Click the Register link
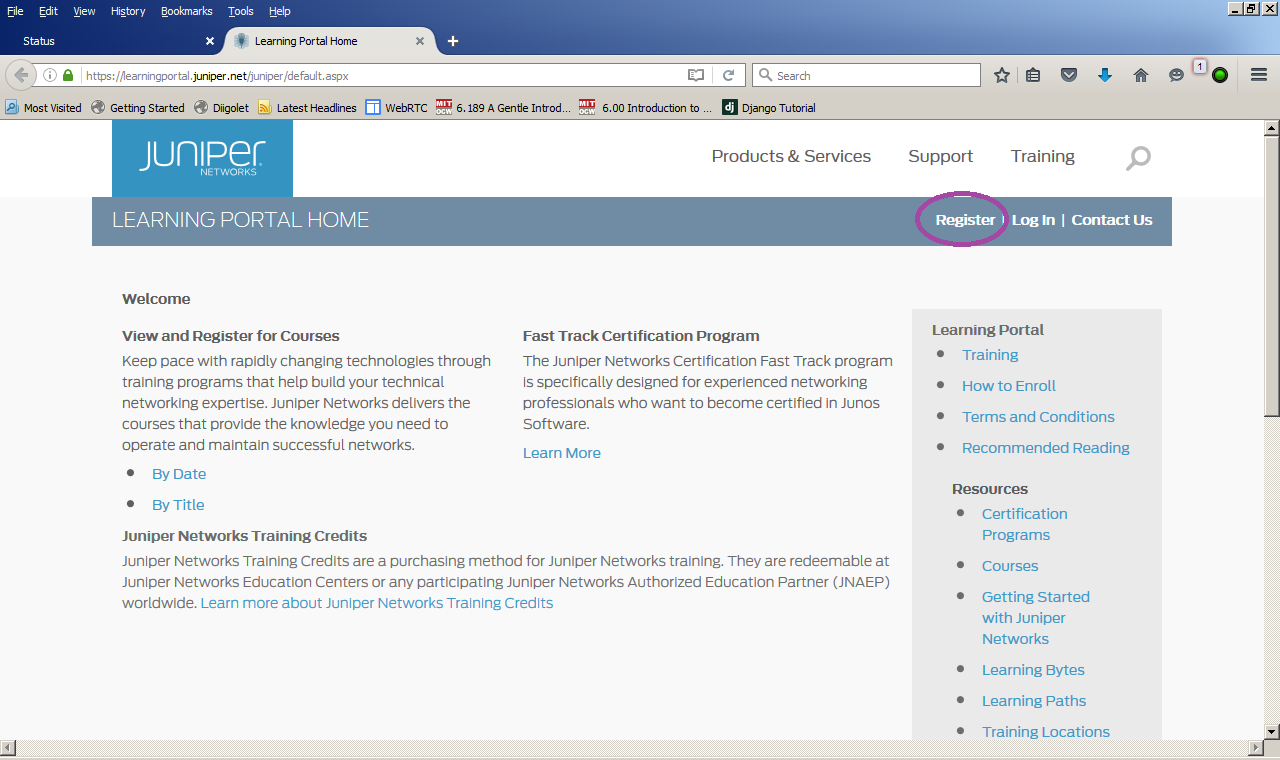The image size is (1280, 760). pos(965,220)
